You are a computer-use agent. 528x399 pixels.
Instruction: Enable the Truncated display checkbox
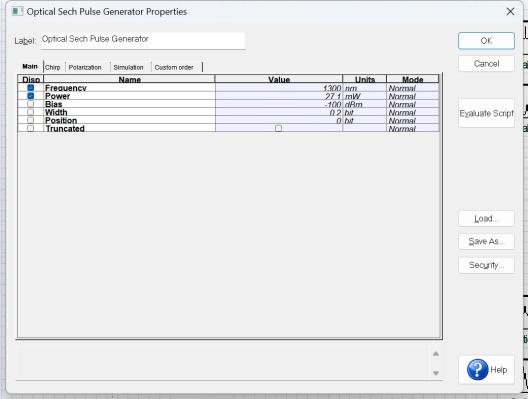click(x=31, y=128)
